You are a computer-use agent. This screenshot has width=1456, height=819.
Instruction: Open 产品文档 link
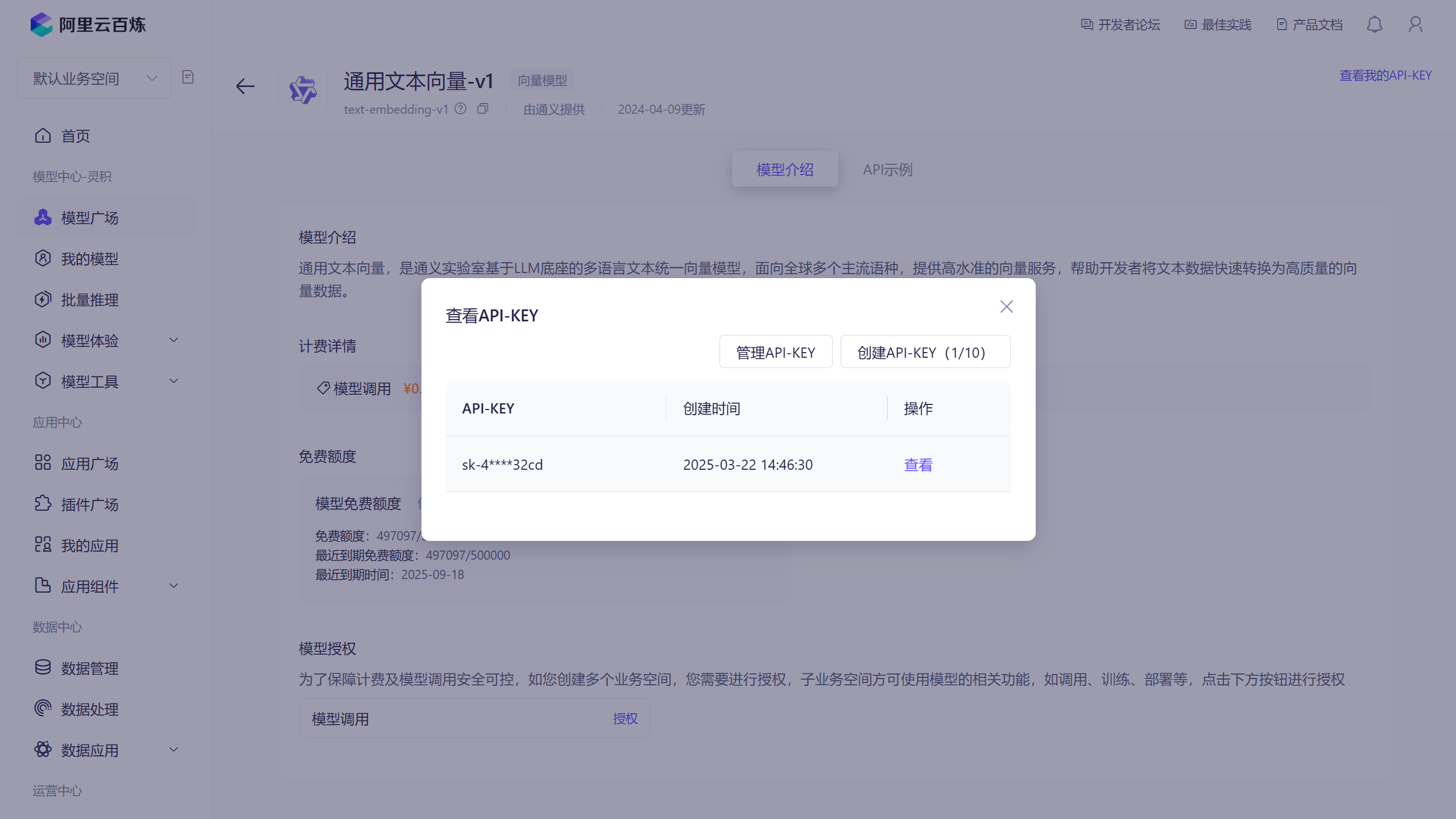tap(1310, 24)
